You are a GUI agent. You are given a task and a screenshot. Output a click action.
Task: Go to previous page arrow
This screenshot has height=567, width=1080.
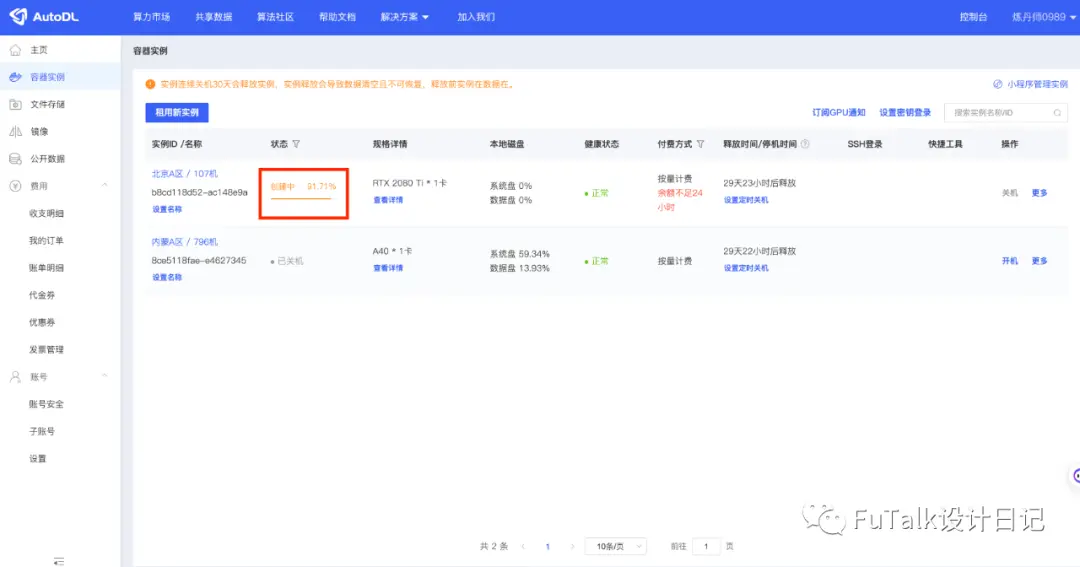(523, 546)
